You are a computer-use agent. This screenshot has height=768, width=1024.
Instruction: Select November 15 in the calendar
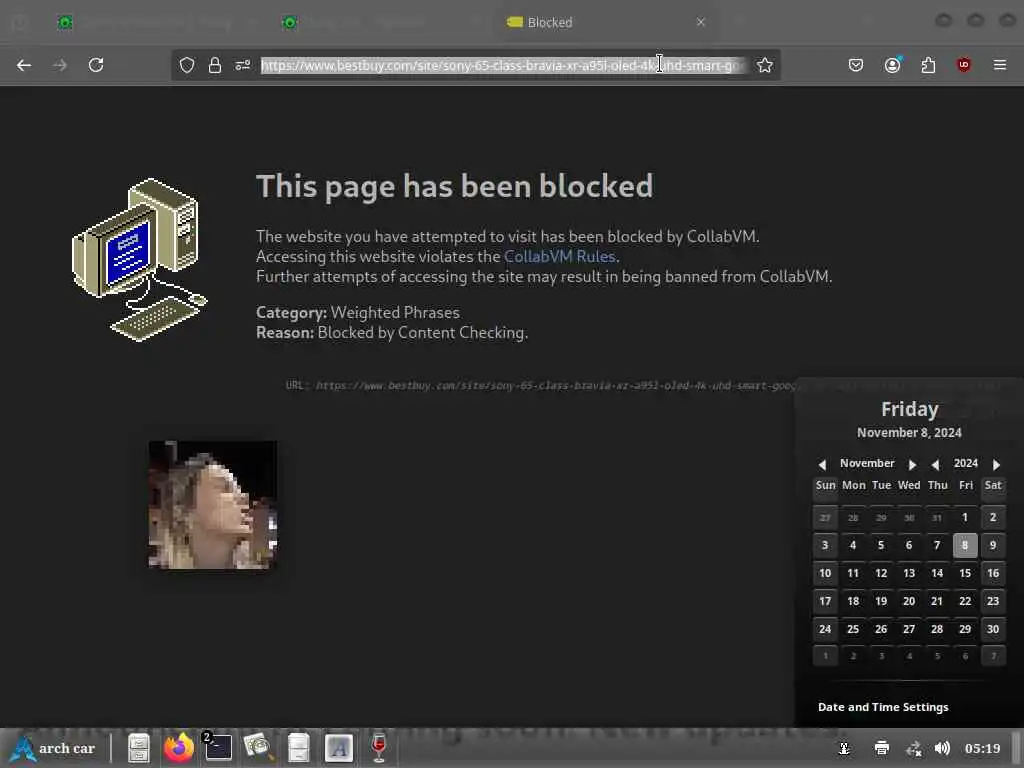(x=965, y=573)
